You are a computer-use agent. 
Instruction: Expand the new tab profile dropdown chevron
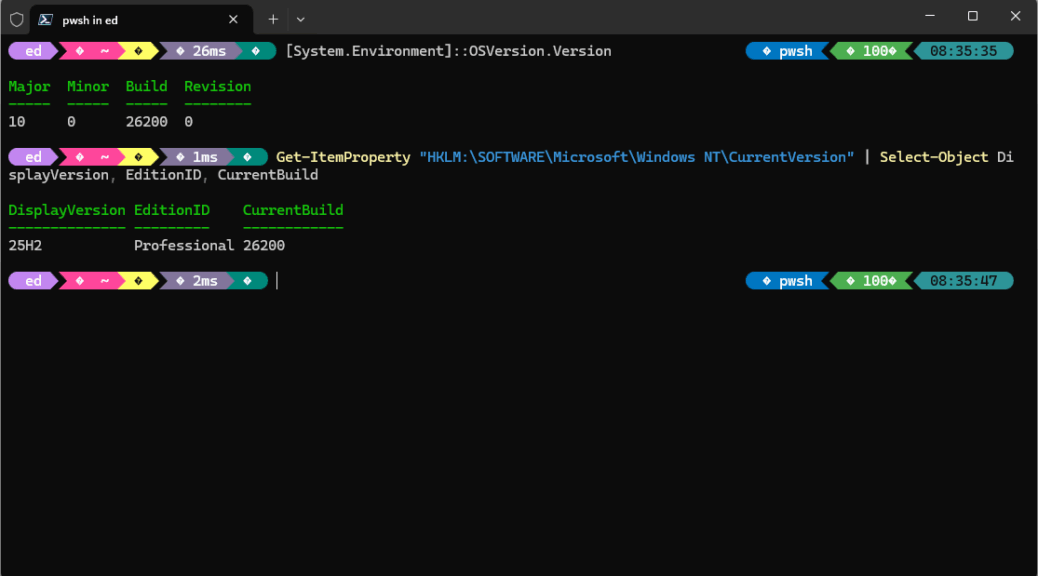tap(300, 19)
